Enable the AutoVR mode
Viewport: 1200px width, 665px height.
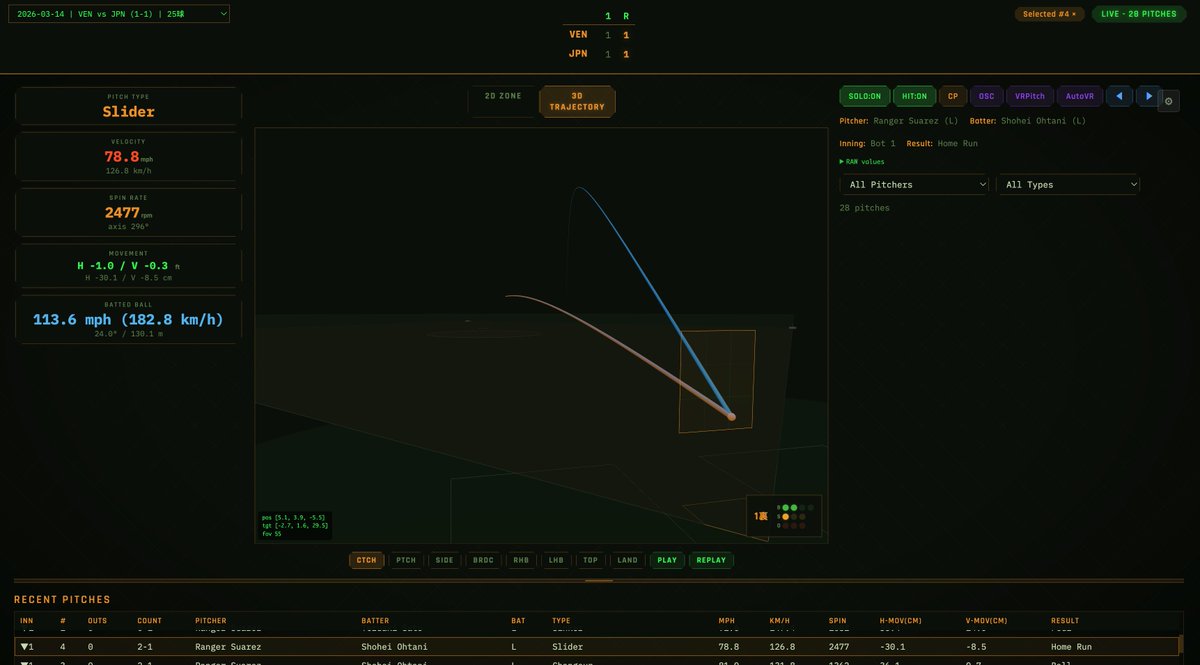(1080, 96)
